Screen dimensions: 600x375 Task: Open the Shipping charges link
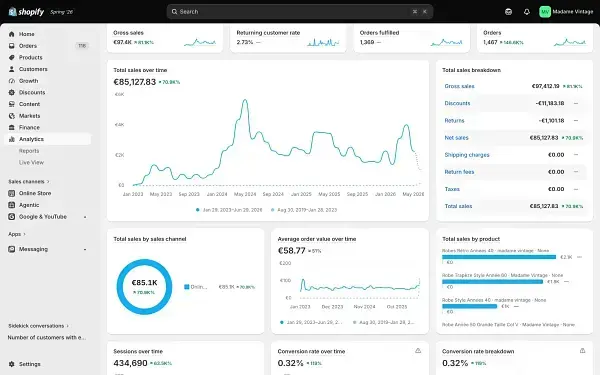(x=467, y=155)
